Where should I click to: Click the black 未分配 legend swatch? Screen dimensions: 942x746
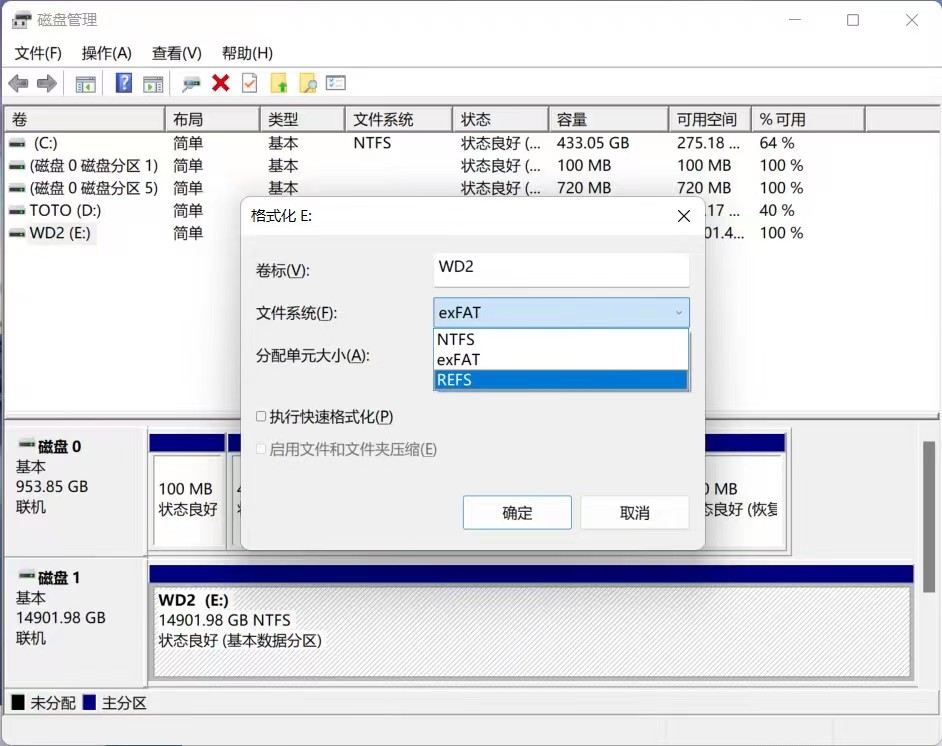18,702
